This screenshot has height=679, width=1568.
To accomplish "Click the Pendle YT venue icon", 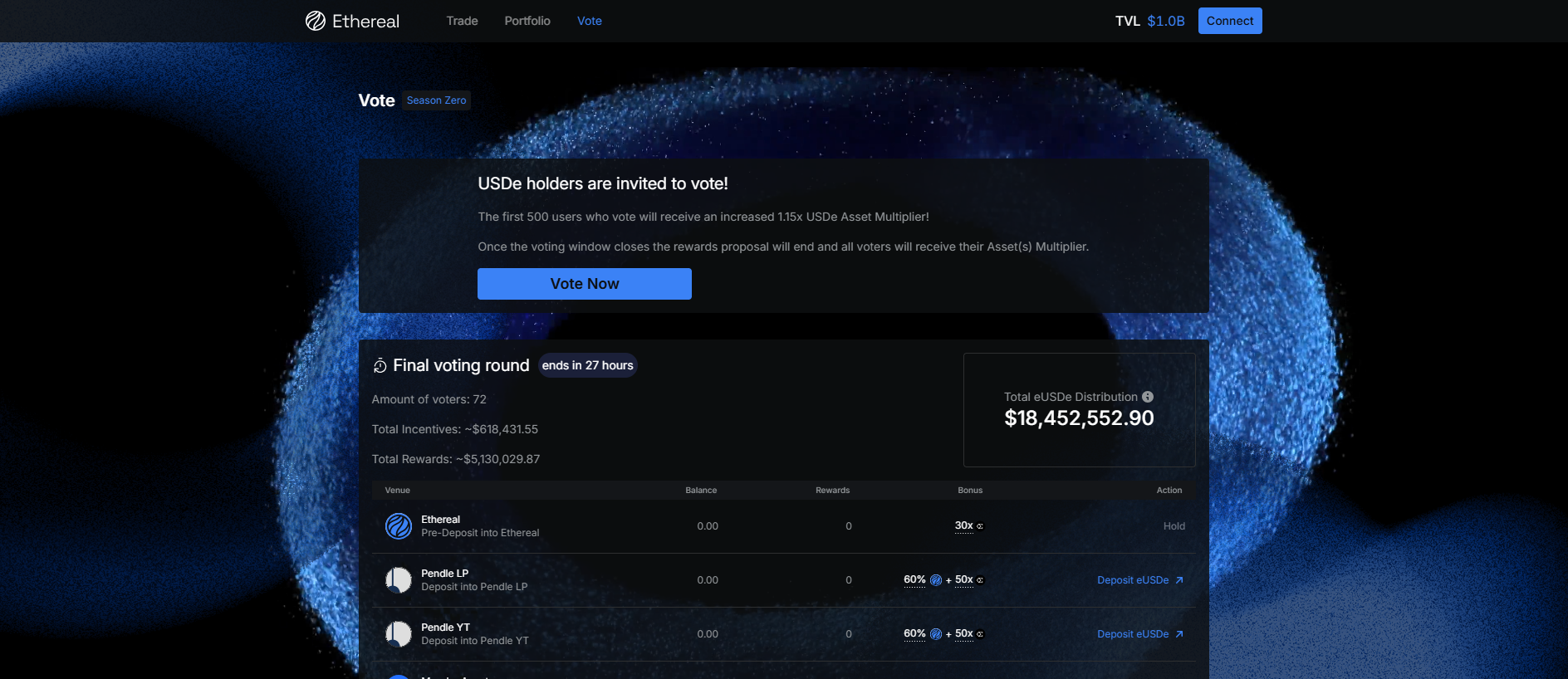I will click(399, 634).
